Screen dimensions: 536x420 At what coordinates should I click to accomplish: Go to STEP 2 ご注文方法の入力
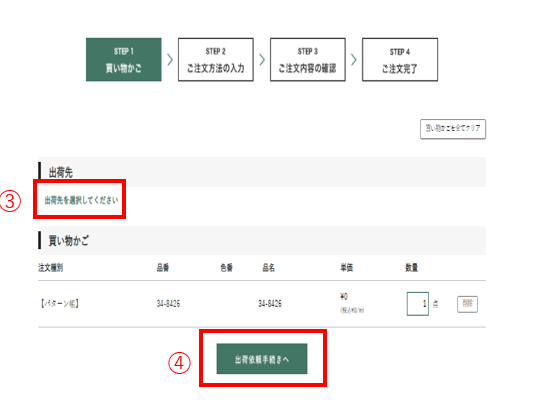[216, 59]
